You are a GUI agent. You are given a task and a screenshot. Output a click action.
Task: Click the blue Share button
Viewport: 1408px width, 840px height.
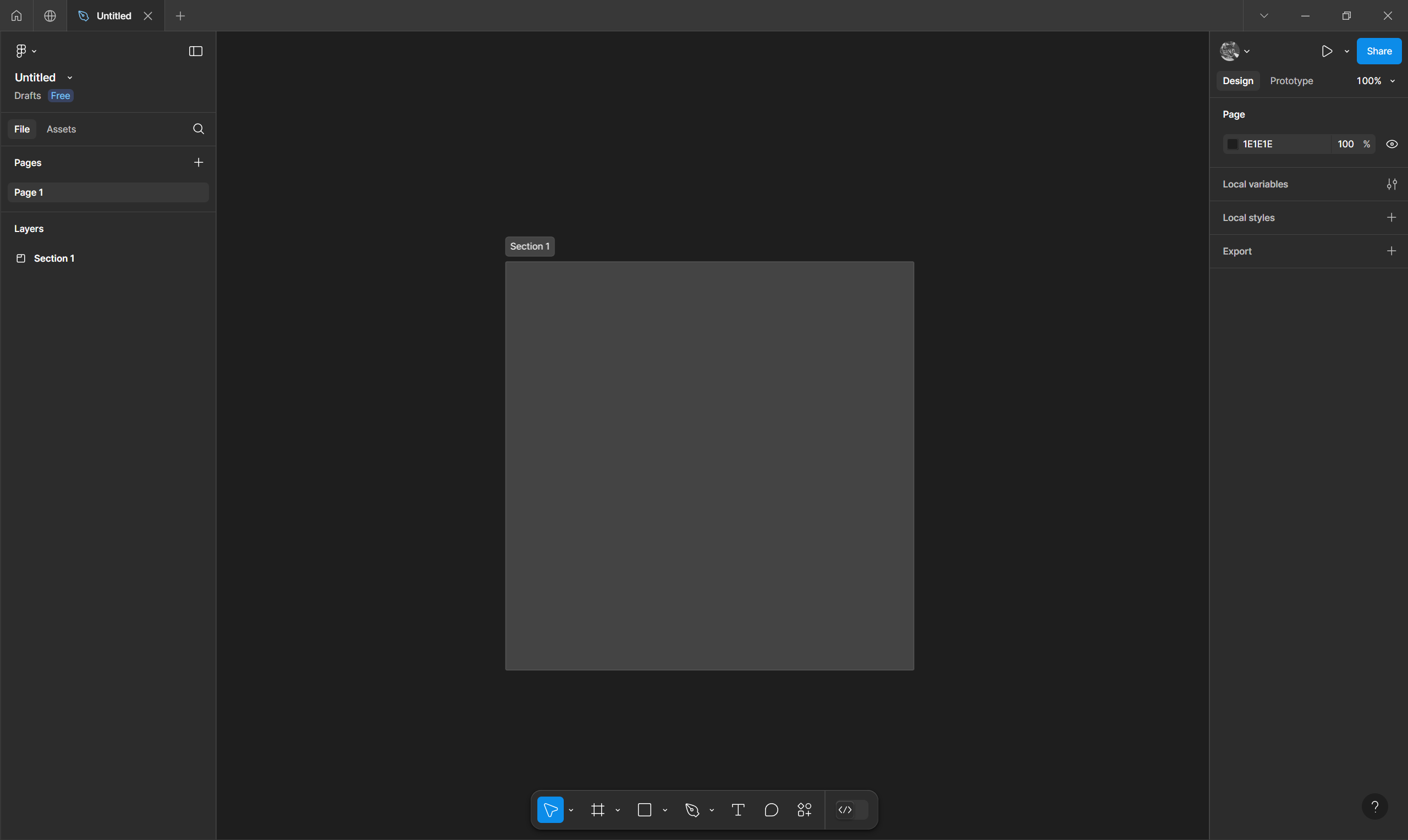1378,51
